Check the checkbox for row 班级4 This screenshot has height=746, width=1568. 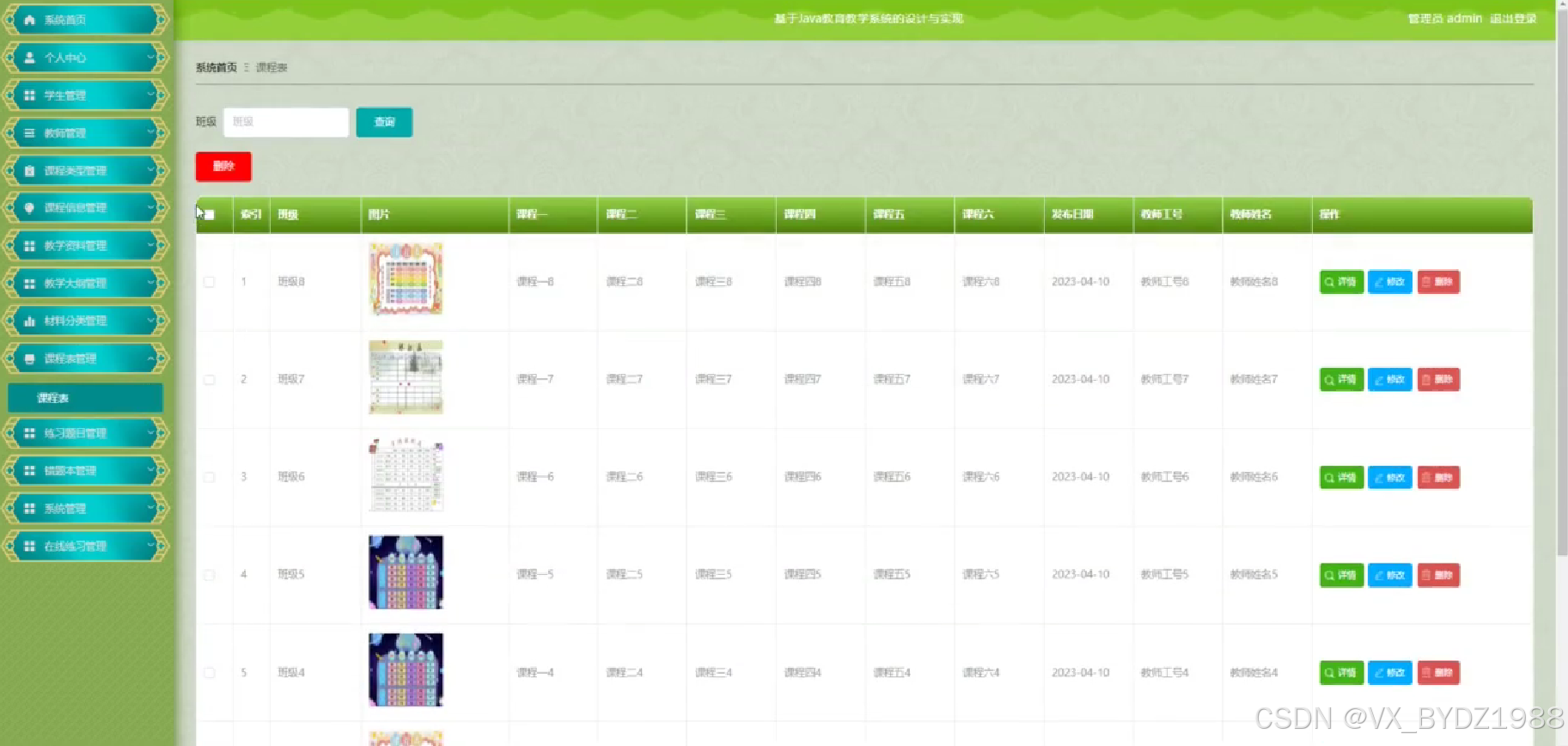coord(209,673)
